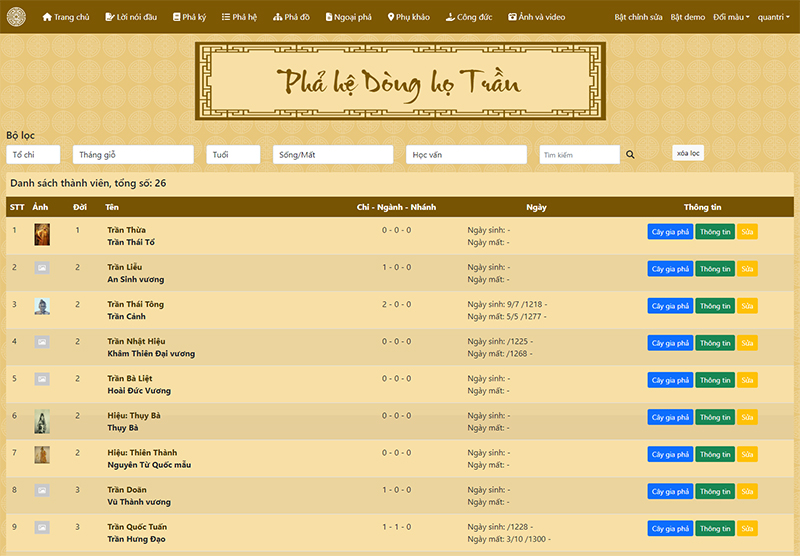Open the Ảnh và video gallery

click(x=537, y=17)
